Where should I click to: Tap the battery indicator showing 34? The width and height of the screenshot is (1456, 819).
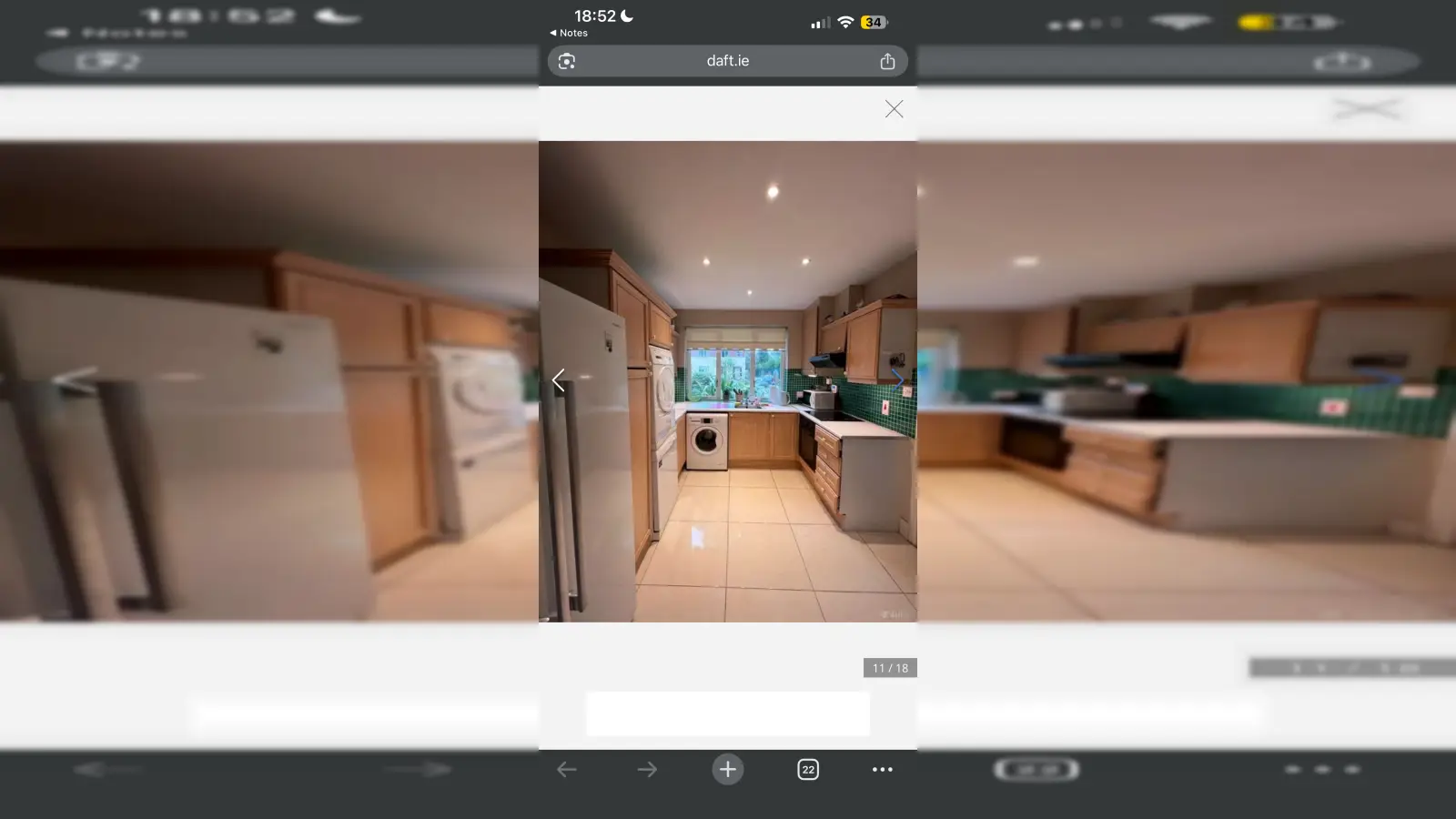point(874,22)
